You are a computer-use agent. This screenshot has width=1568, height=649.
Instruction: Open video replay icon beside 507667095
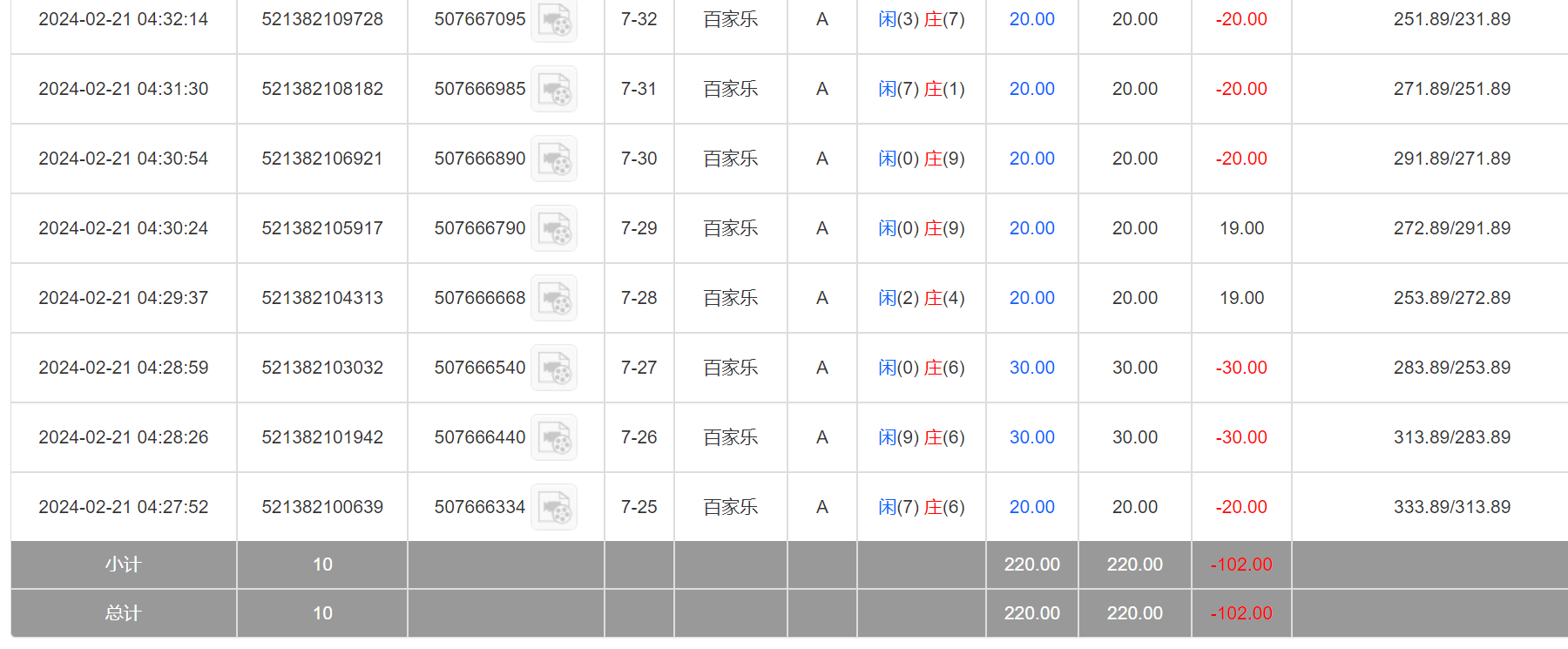(x=554, y=19)
